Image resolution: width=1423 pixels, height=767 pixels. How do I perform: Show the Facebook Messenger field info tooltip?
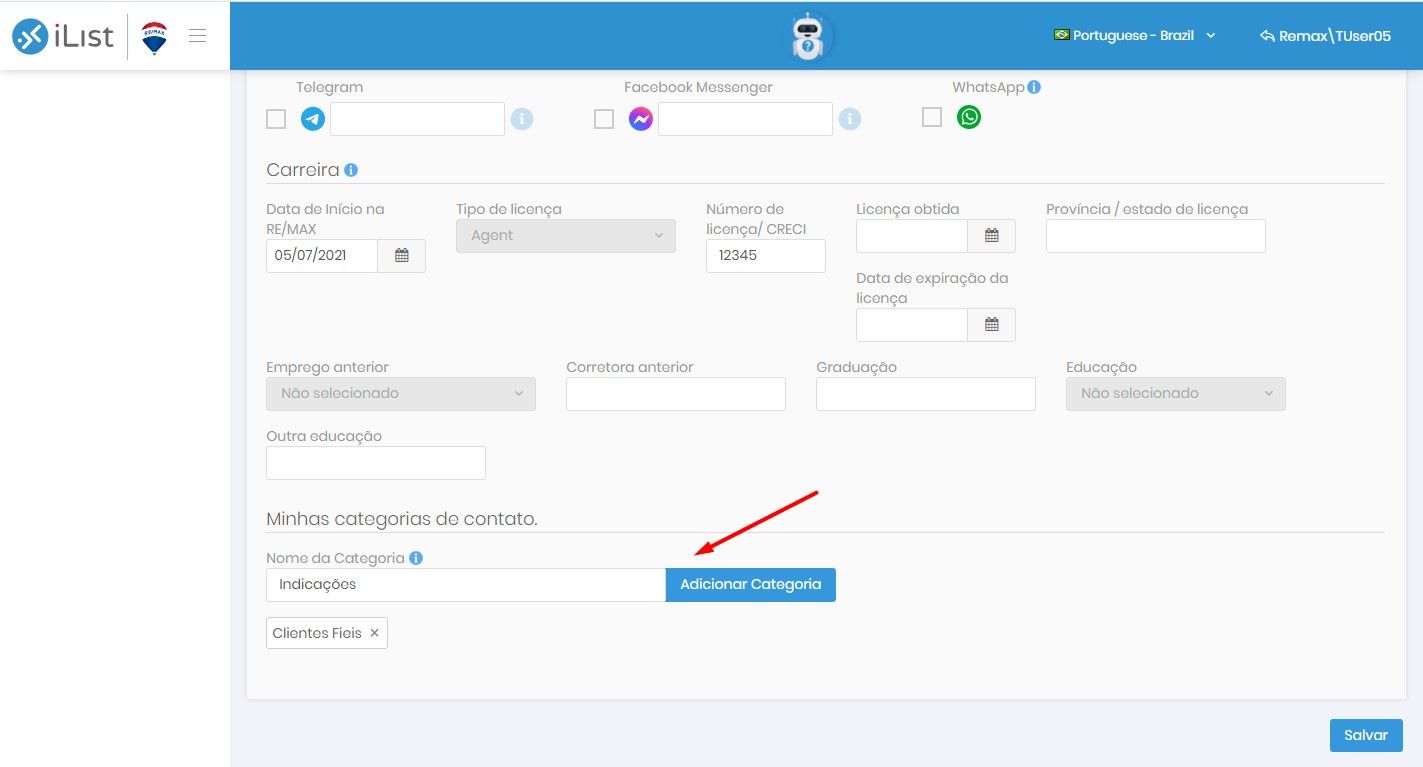tap(850, 119)
